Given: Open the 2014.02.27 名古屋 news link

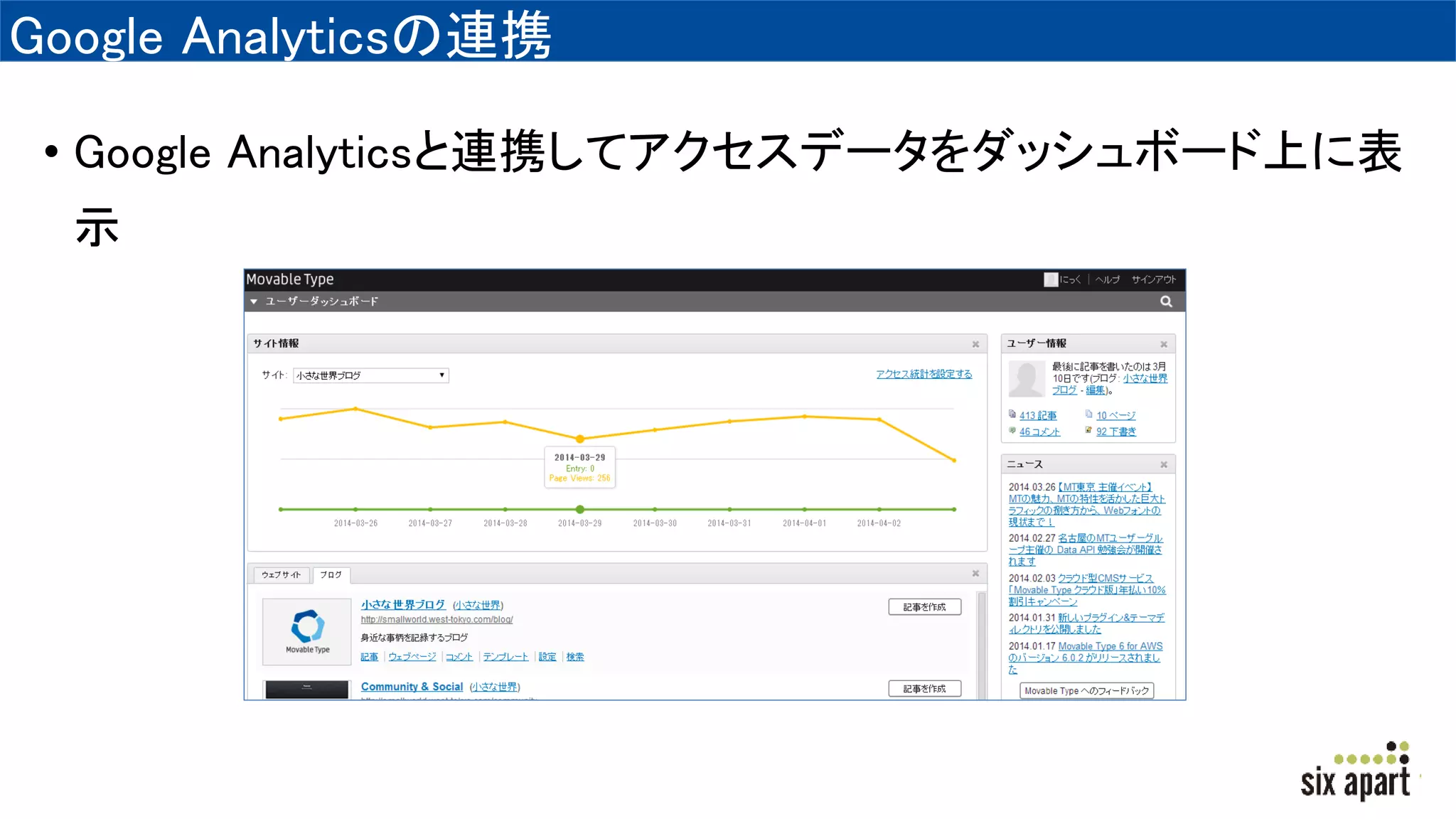Looking at the screenshot, I should click(x=1086, y=550).
